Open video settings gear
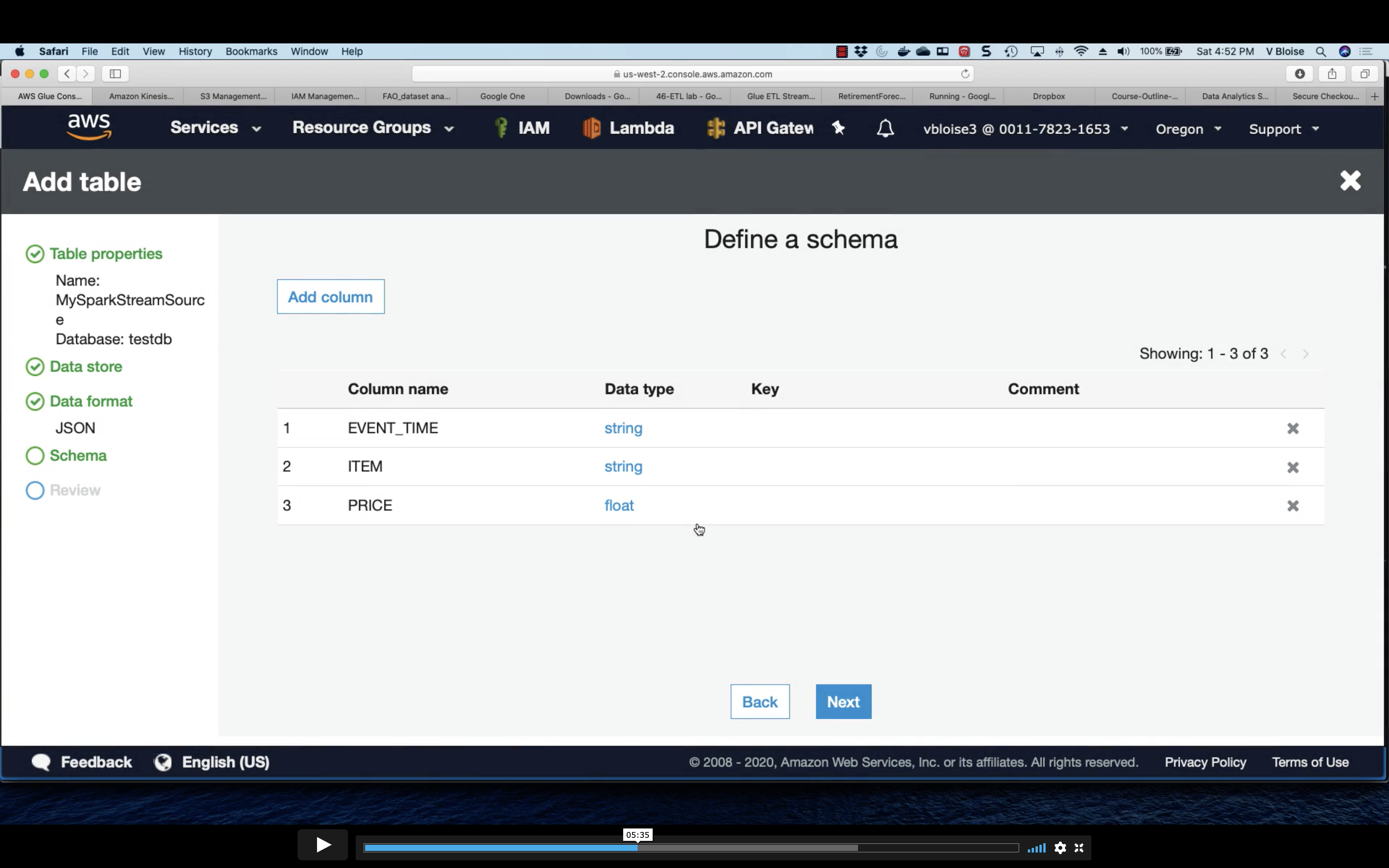Viewport: 1389px width, 868px height. [x=1060, y=848]
